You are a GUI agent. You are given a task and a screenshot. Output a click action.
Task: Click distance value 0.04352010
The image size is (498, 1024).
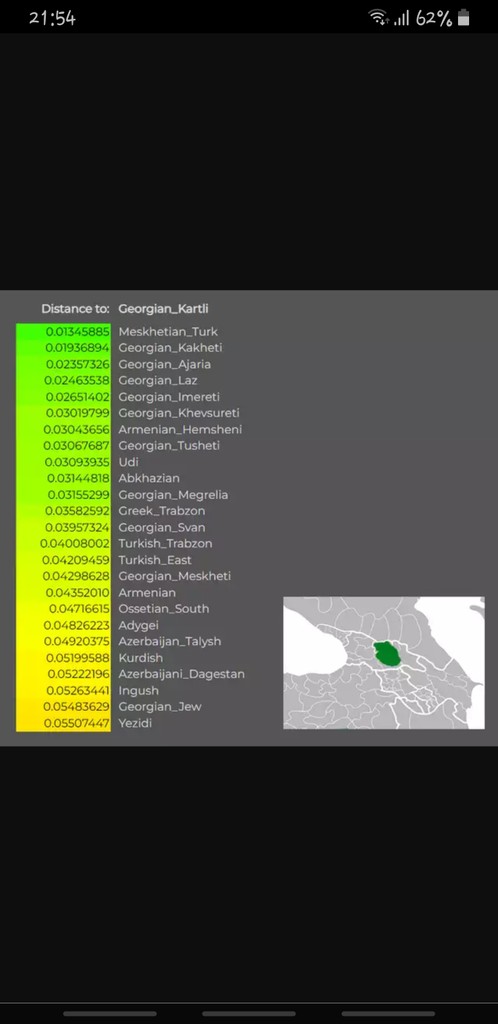(78, 593)
